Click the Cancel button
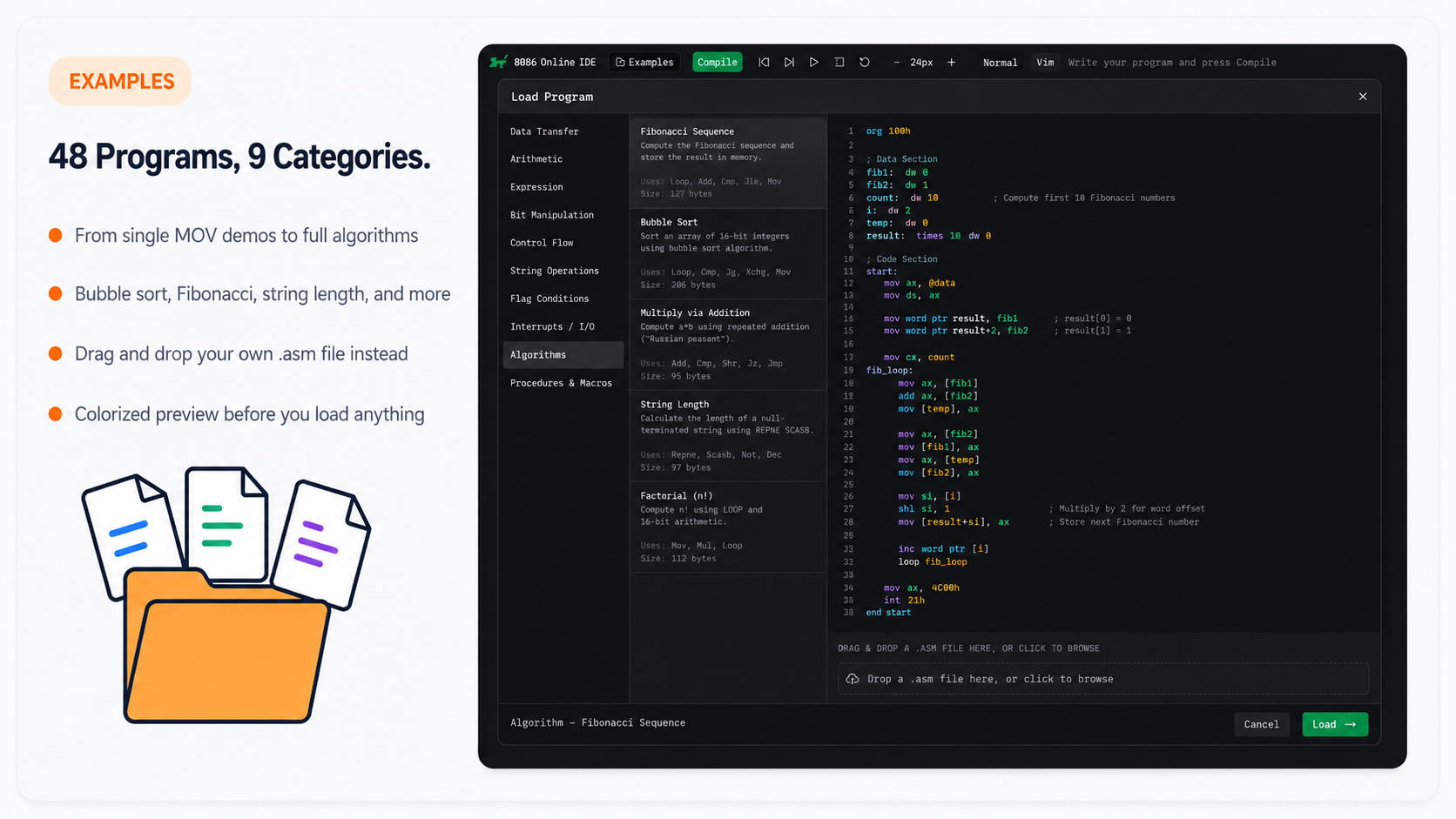The width and height of the screenshot is (1456, 819). 1261,724
